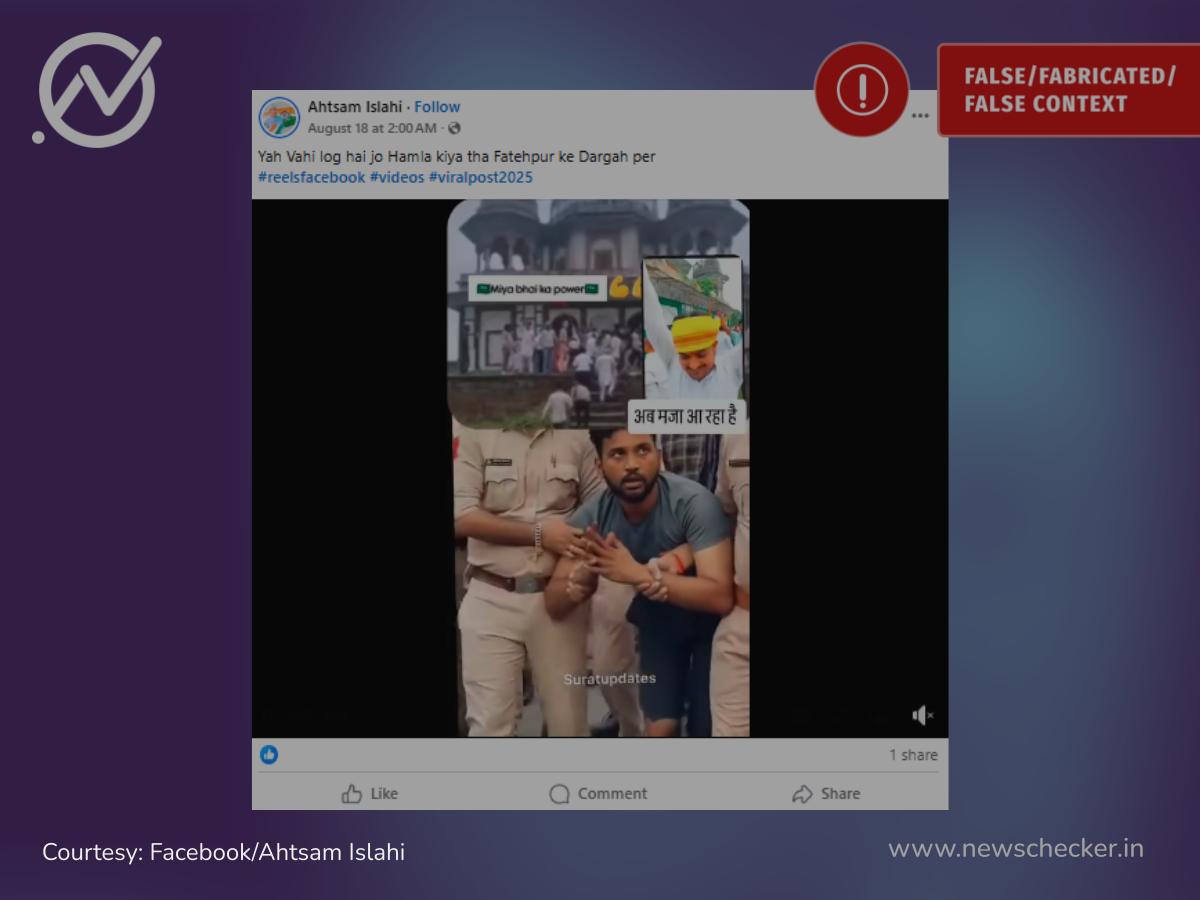Open the #reelsfacebook hashtag

click(311, 177)
